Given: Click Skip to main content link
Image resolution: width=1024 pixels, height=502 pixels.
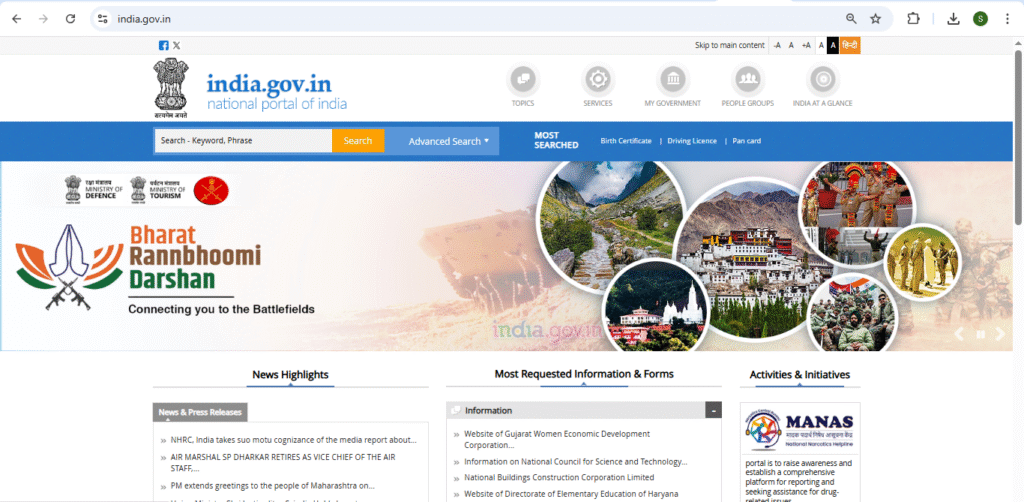Looking at the screenshot, I should (729, 45).
